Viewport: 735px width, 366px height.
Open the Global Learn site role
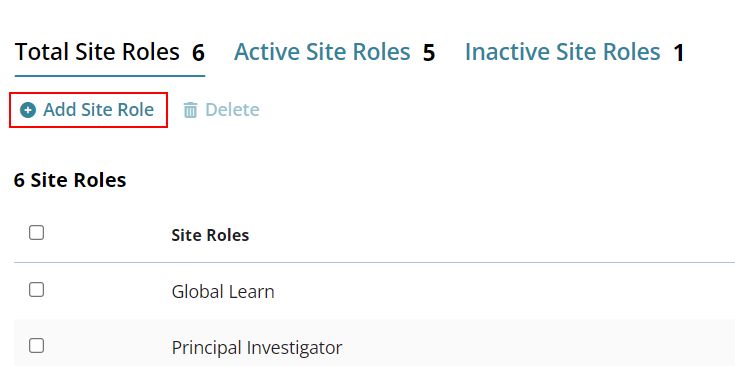coord(223,292)
